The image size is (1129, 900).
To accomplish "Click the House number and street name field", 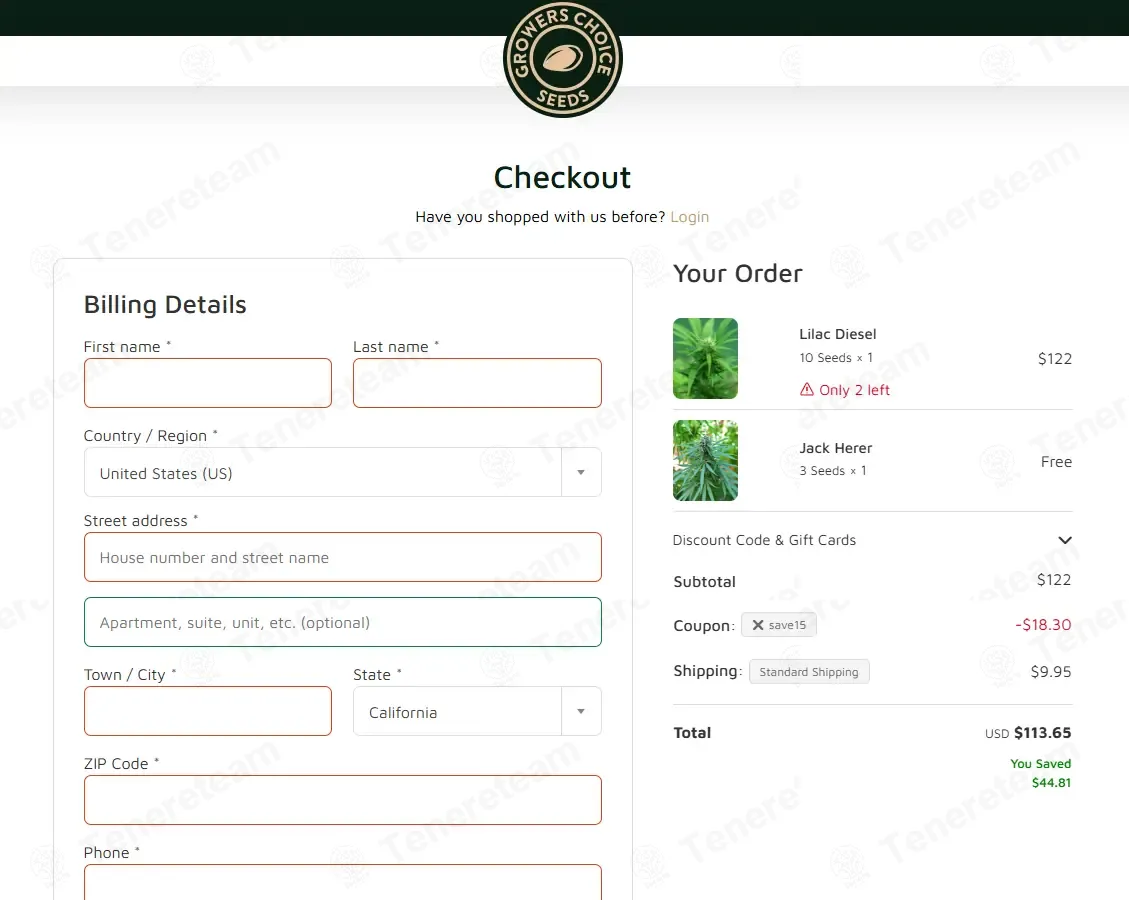I will click(343, 557).
